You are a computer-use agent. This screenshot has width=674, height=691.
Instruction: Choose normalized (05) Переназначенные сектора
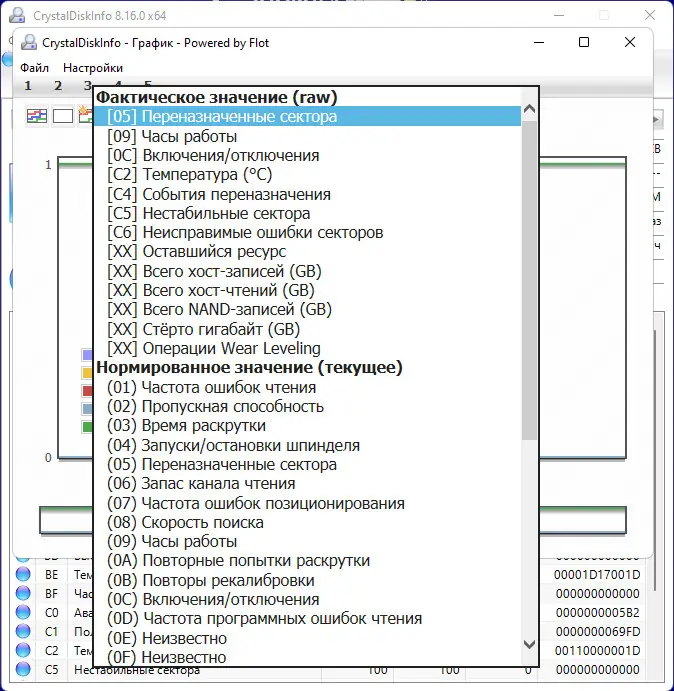(307, 464)
